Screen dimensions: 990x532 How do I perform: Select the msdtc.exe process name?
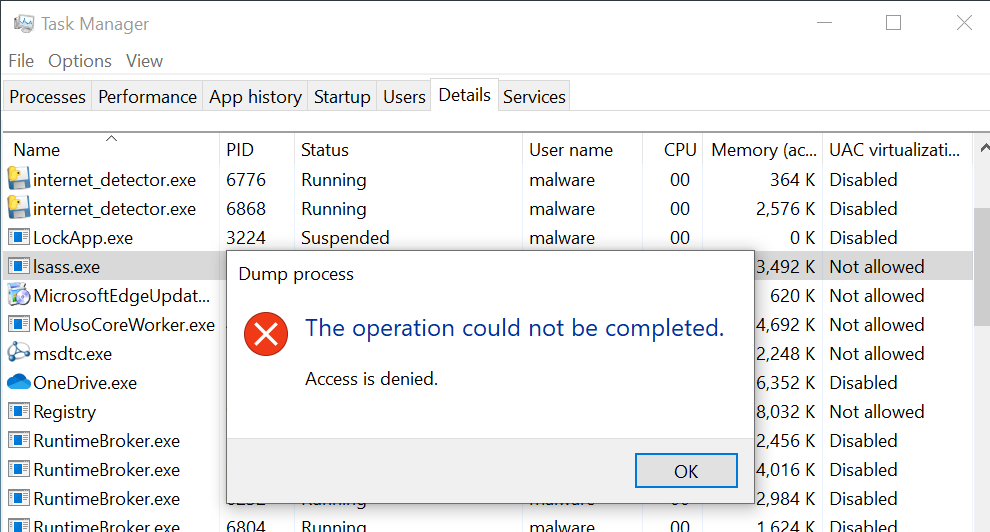[73, 354]
